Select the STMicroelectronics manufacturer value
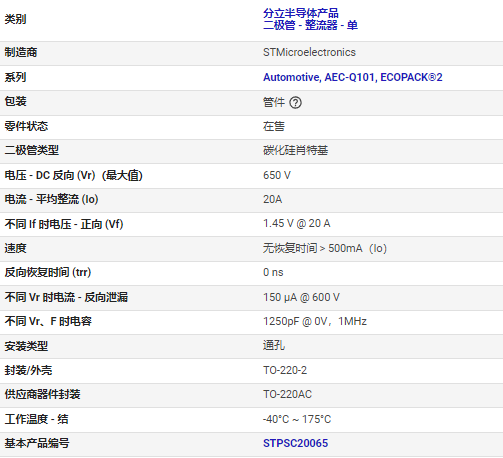This screenshot has width=503, height=458. (x=309, y=52)
